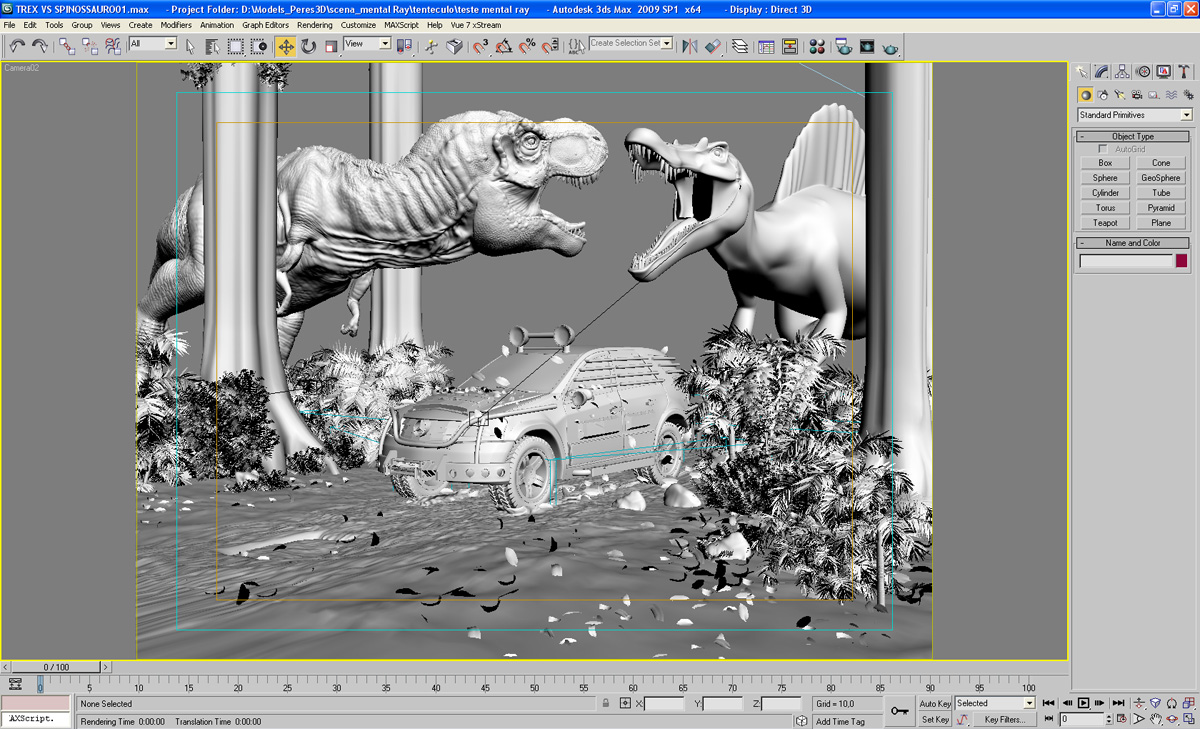Screen dimensions: 1200x729
Task: Create a Box primitive
Action: (x=1105, y=163)
